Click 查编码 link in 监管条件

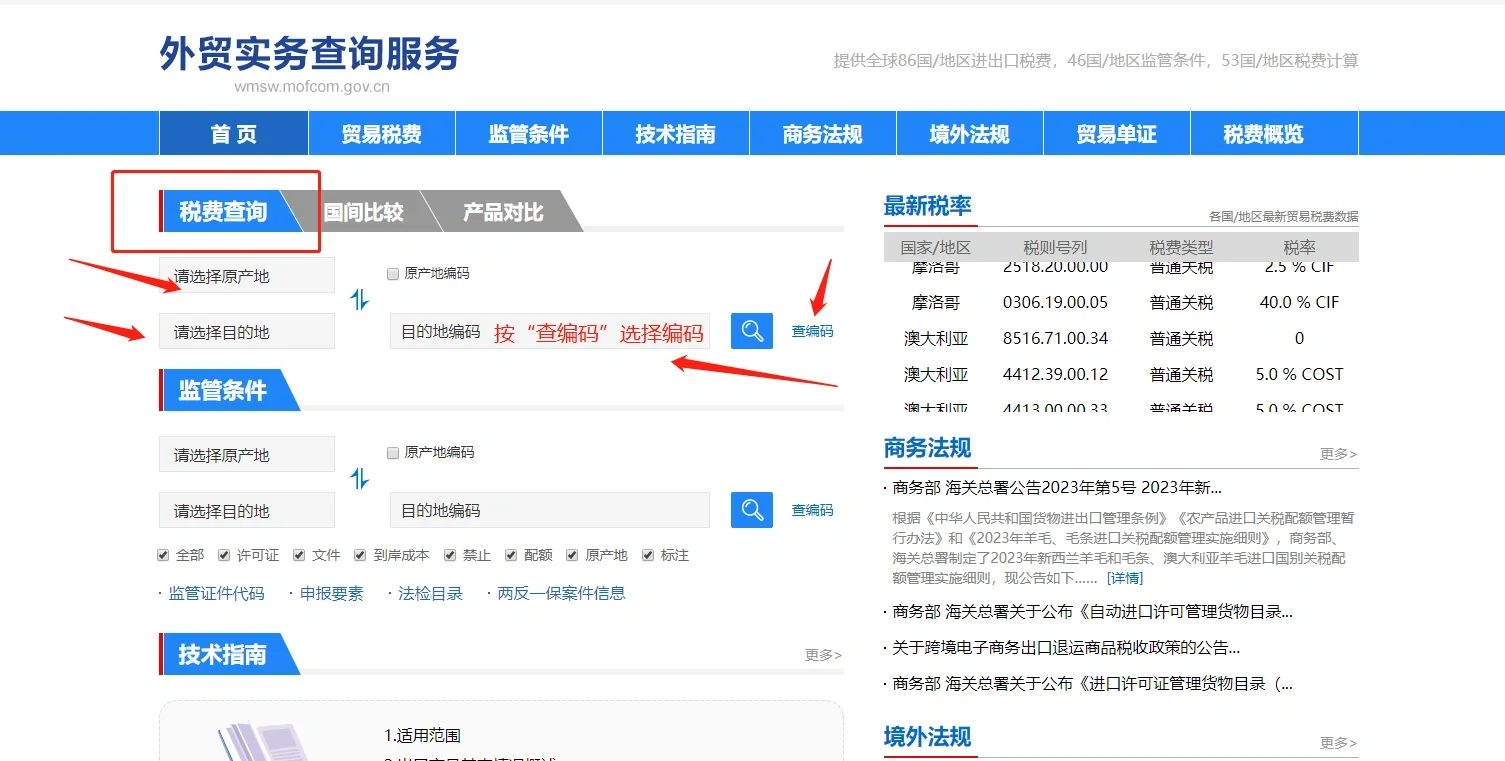(x=812, y=510)
